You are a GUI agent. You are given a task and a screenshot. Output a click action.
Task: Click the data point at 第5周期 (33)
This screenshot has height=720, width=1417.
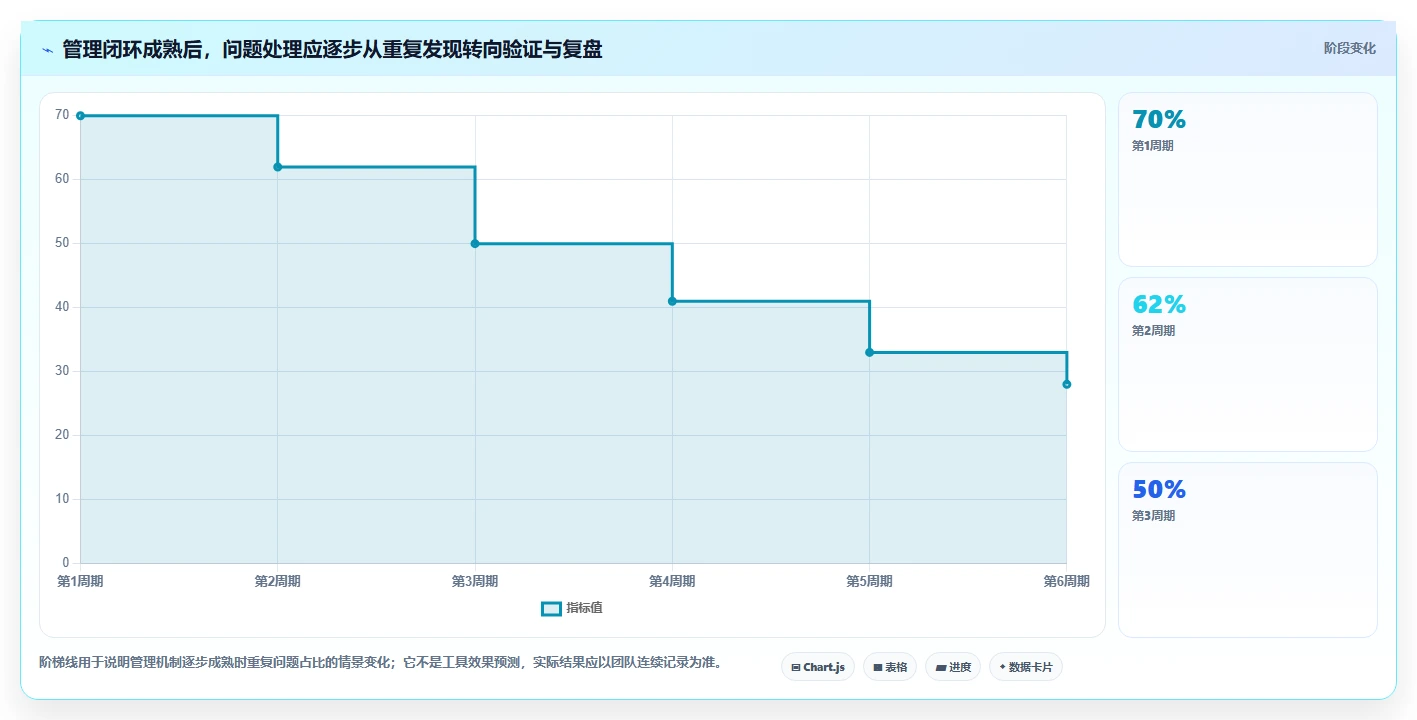[869, 352]
